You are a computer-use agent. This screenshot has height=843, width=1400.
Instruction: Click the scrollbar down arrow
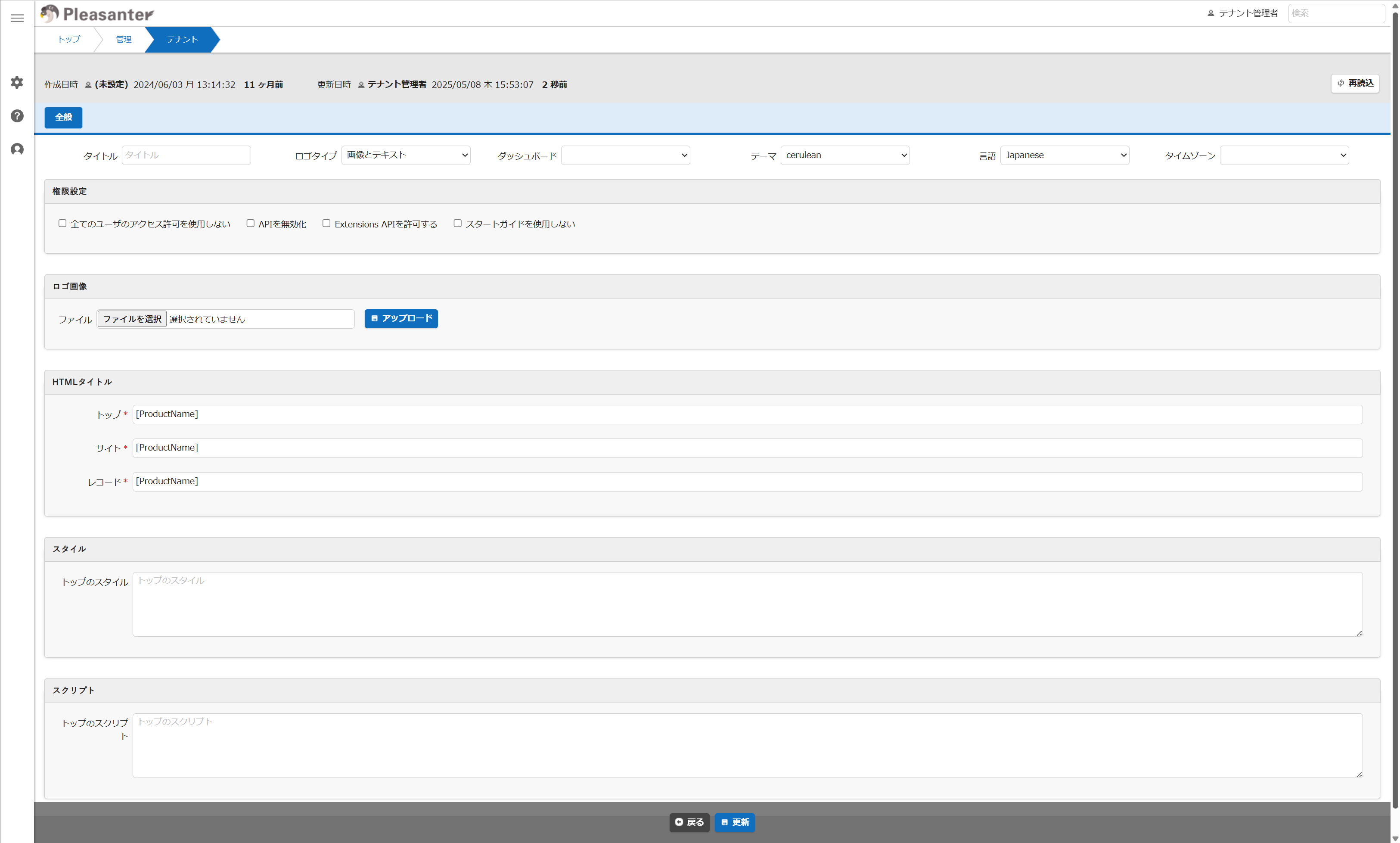1395,838
